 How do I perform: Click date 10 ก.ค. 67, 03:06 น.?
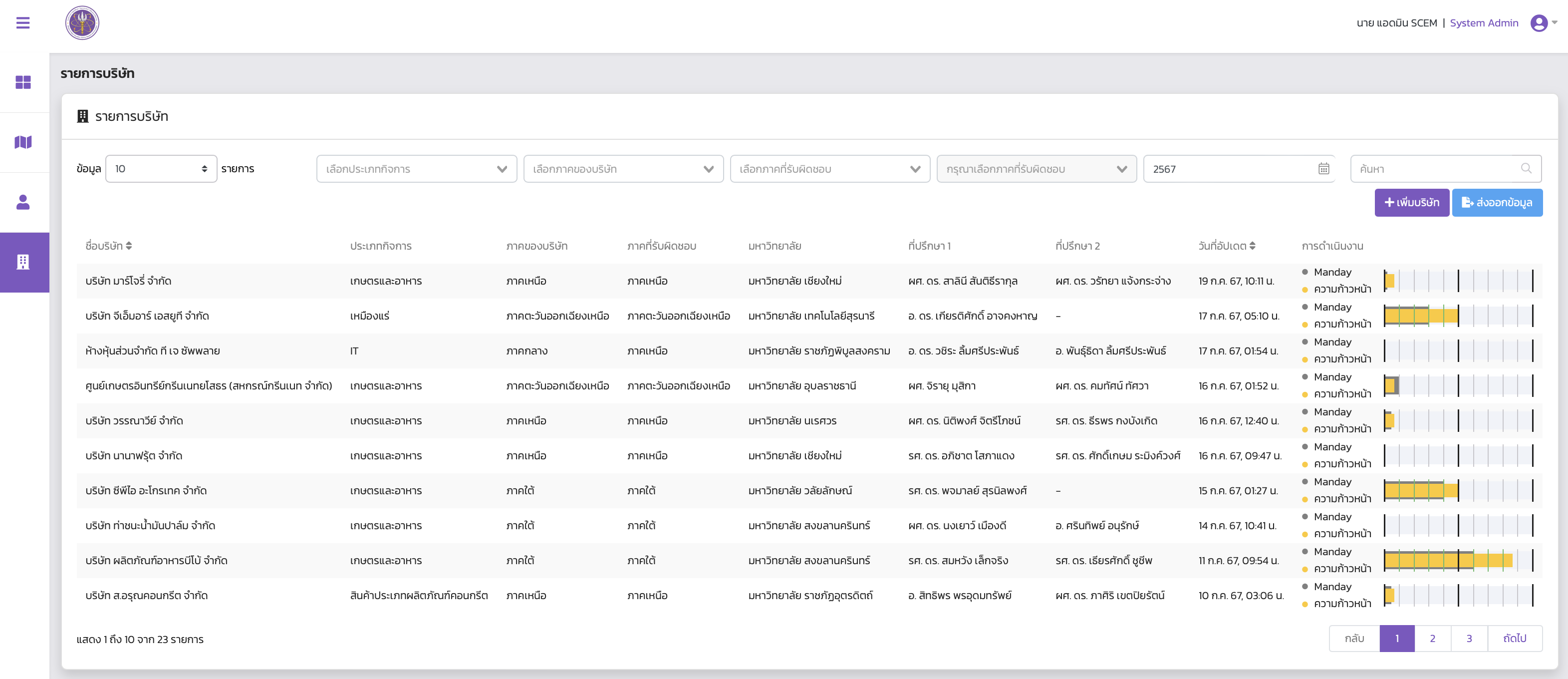(x=1241, y=595)
